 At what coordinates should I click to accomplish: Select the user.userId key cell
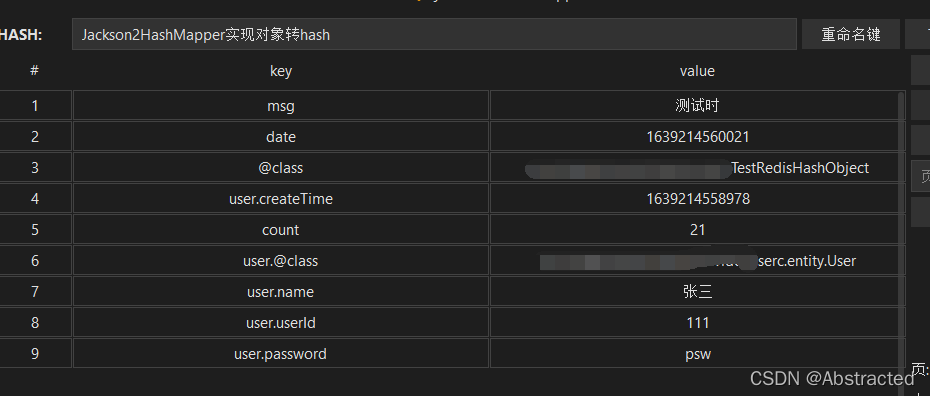tap(281, 322)
